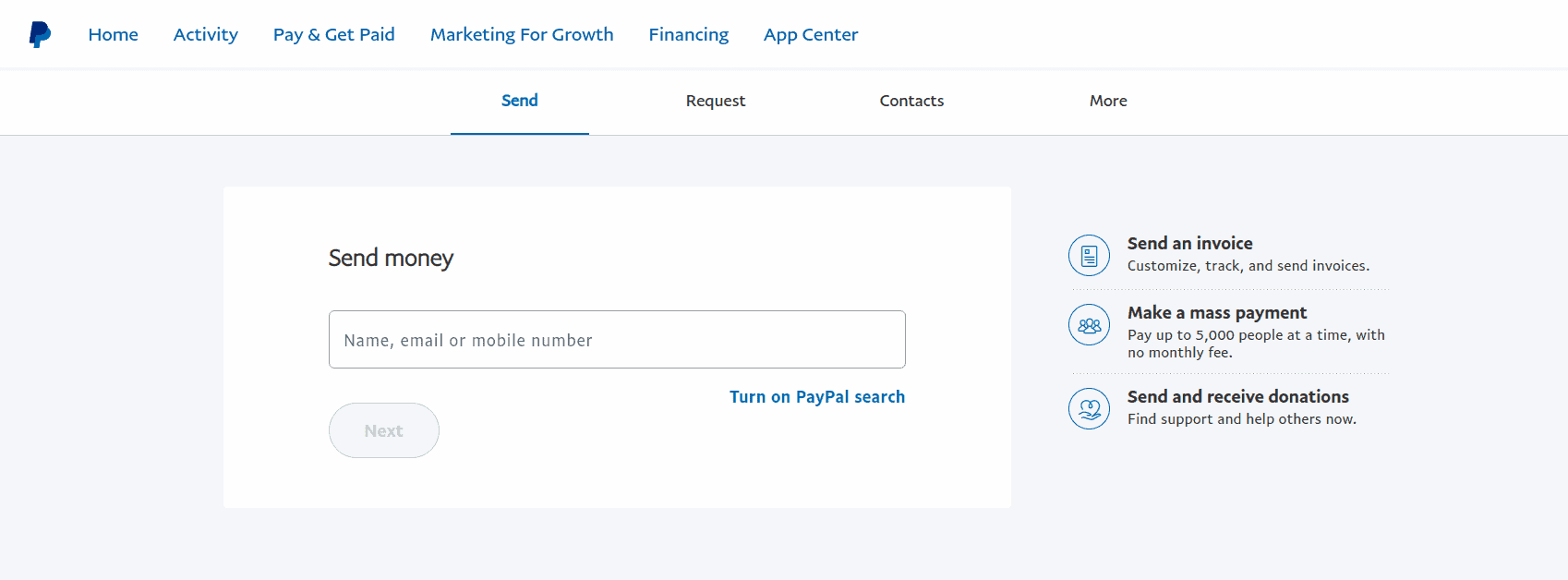
Task: Select the Make a mass payment icon
Action: (1089, 325)
